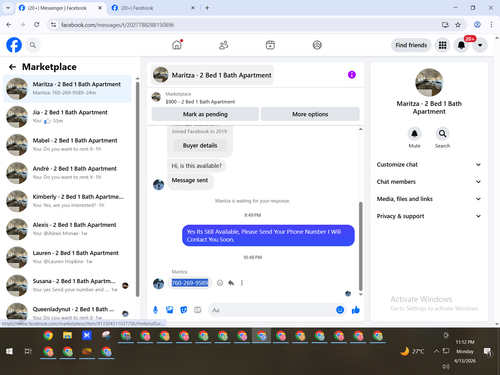
Task: Attach a photo with the image icon
Action: click(170, 310)
